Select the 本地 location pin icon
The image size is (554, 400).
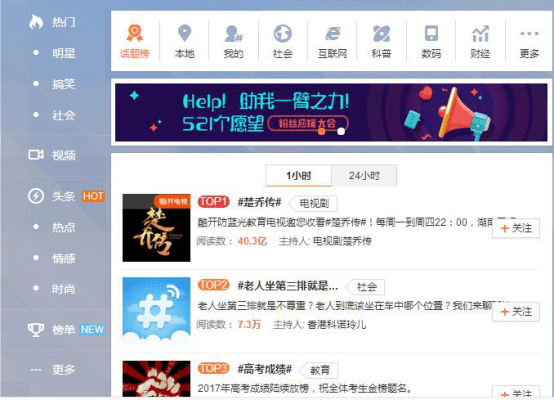point(184,34)
